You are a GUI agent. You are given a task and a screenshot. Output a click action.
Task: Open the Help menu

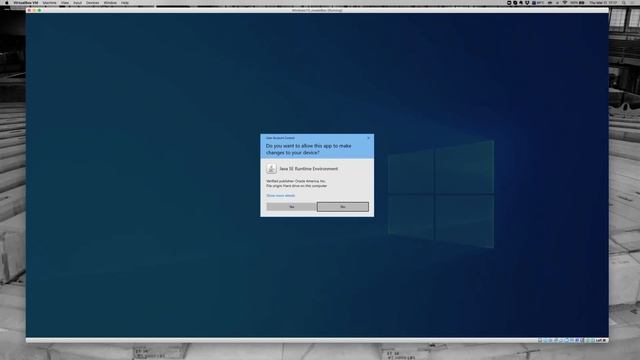(125, 2)
